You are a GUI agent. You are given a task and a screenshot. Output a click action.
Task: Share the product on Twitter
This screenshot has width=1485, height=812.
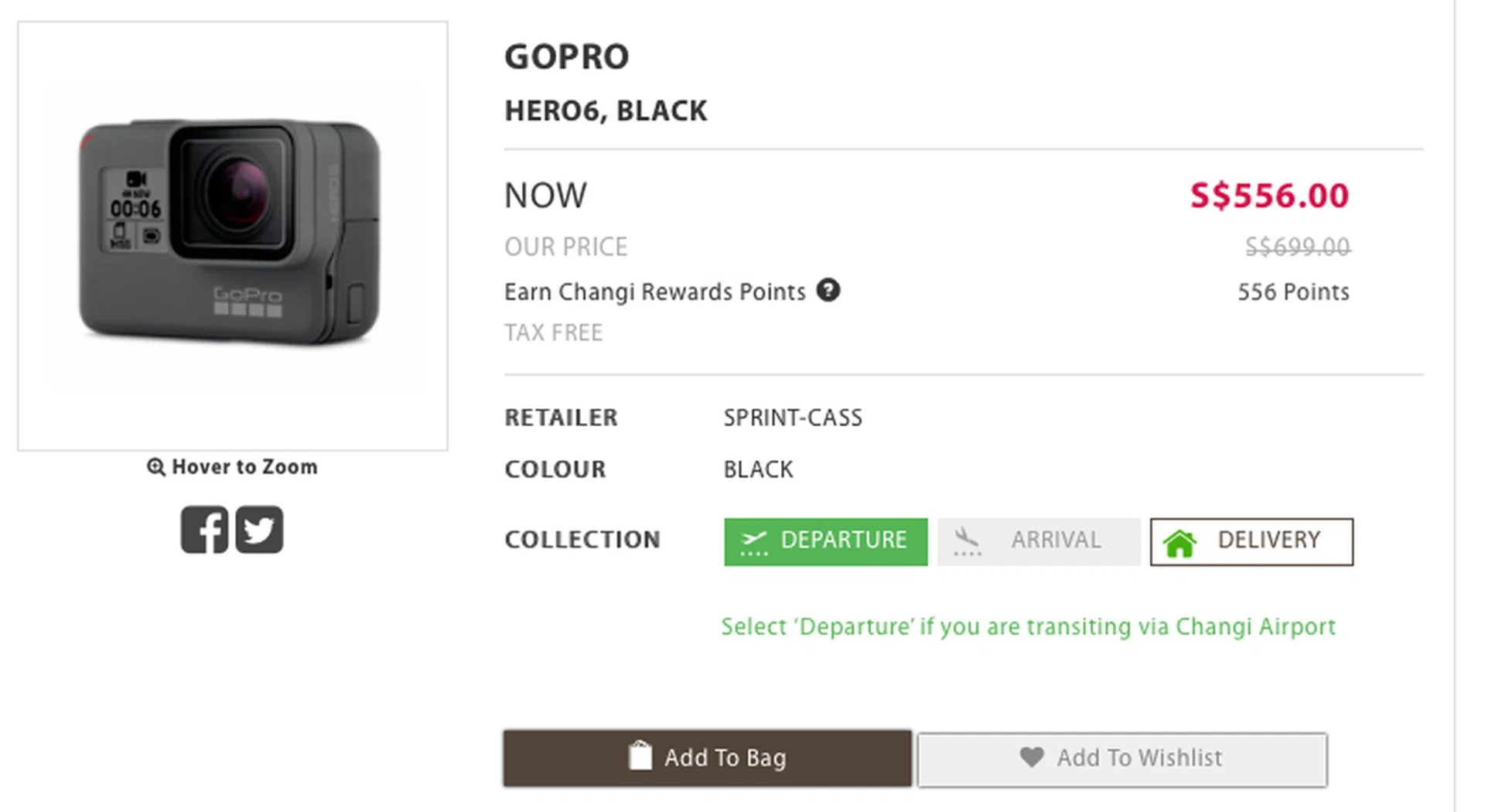(259, 530)
